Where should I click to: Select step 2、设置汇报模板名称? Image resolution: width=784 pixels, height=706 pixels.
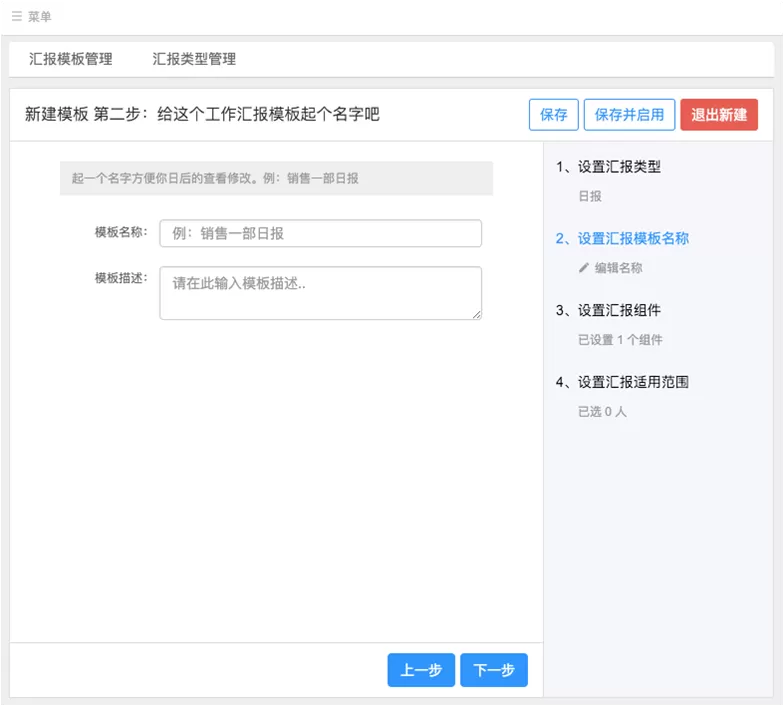pos(622,238)
